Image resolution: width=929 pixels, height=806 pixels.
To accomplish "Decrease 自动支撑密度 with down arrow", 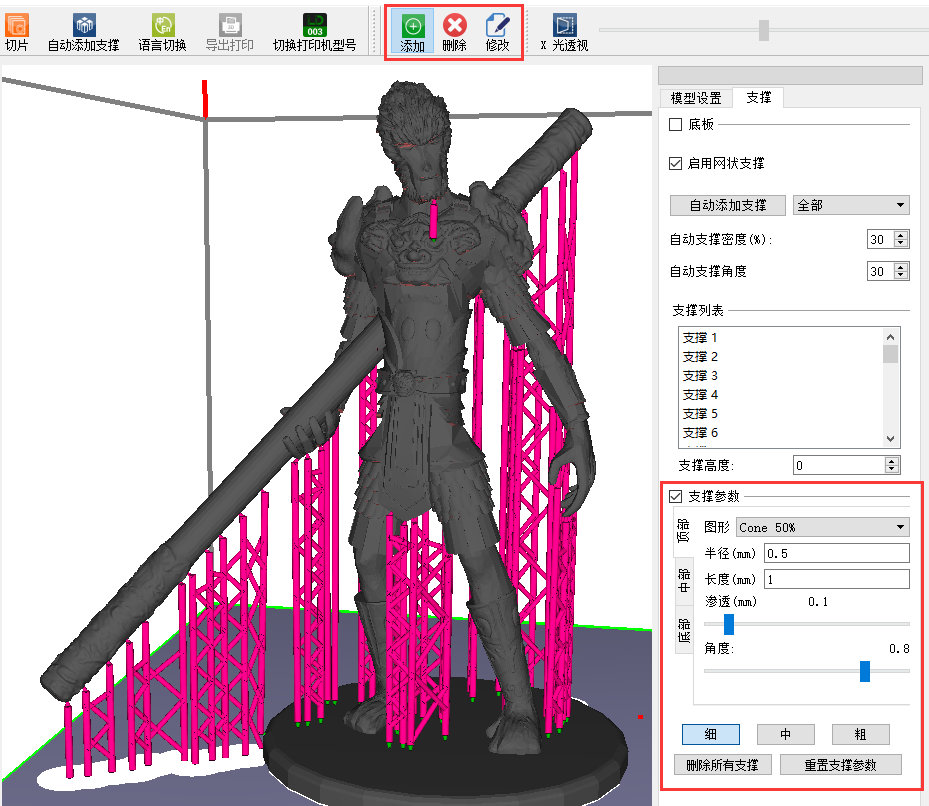I will [901, 244].
